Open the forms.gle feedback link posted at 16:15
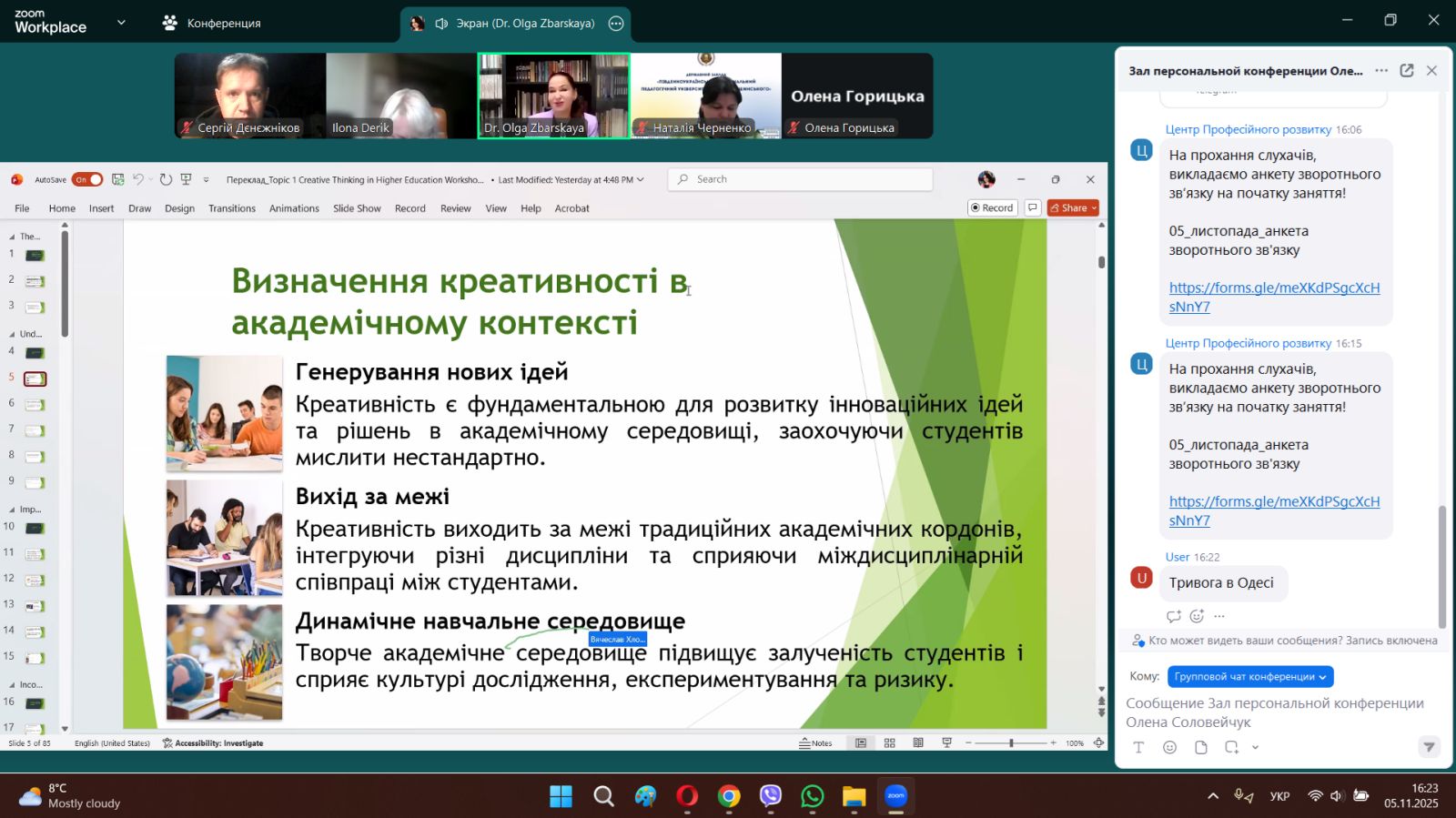The height and width of the screenshot is (818, 1456). [x=1274, y=502]
